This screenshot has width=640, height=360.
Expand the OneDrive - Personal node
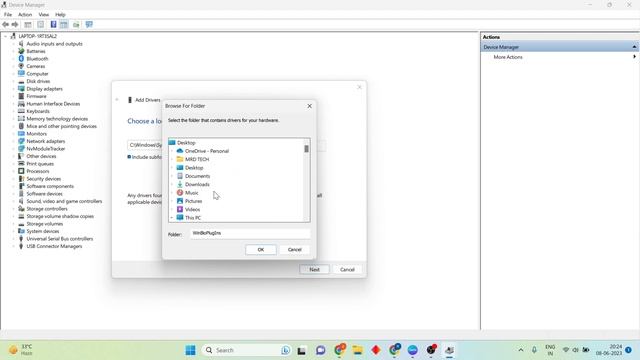(x=172, y=151)
